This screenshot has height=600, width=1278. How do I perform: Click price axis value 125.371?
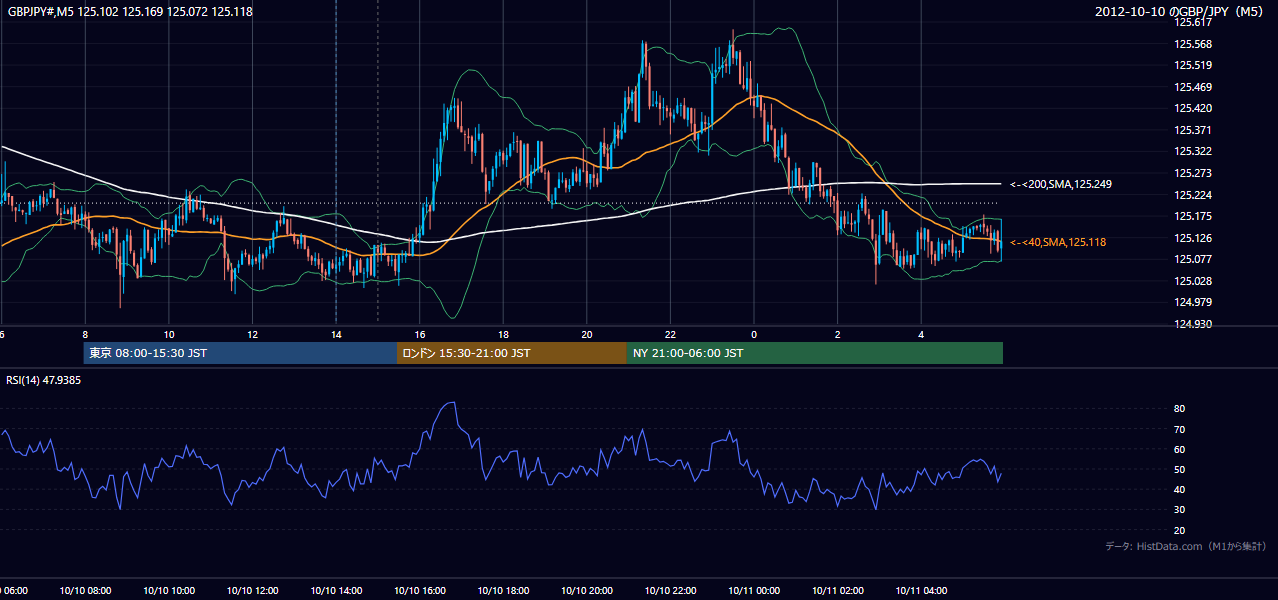(x=1194, y=130)
